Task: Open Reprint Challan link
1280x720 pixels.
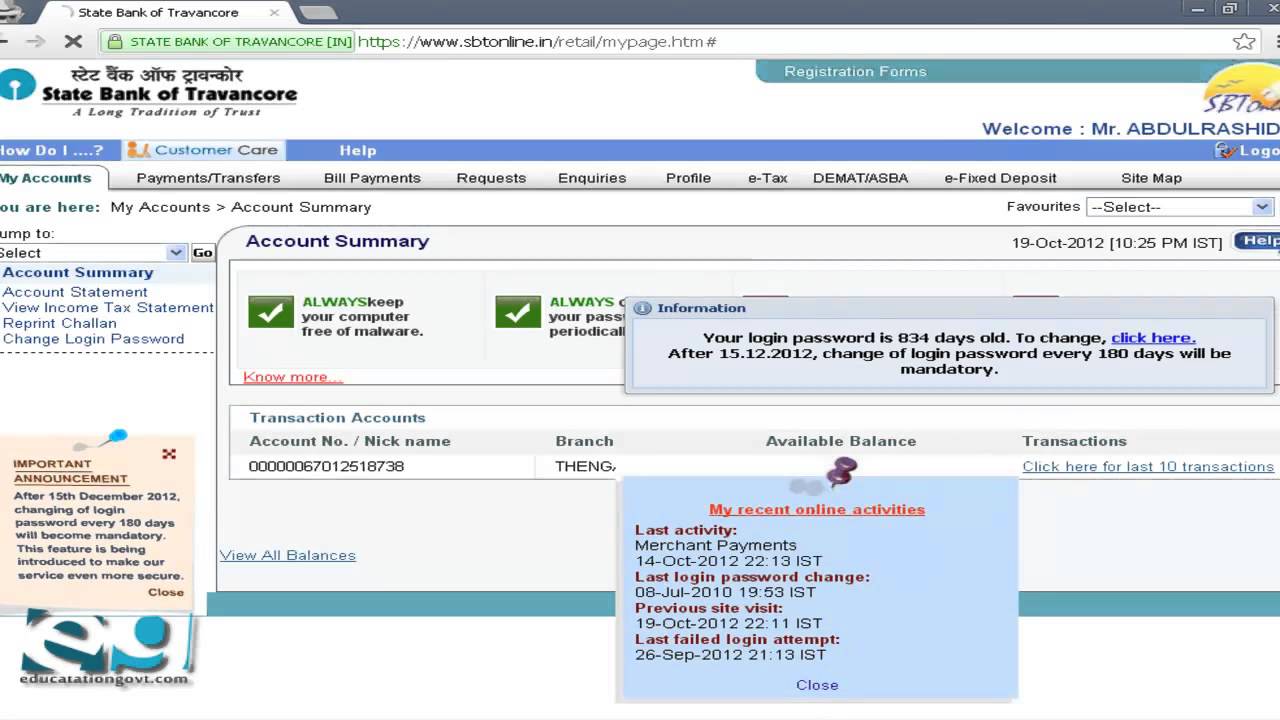Action: click(59, 323)
